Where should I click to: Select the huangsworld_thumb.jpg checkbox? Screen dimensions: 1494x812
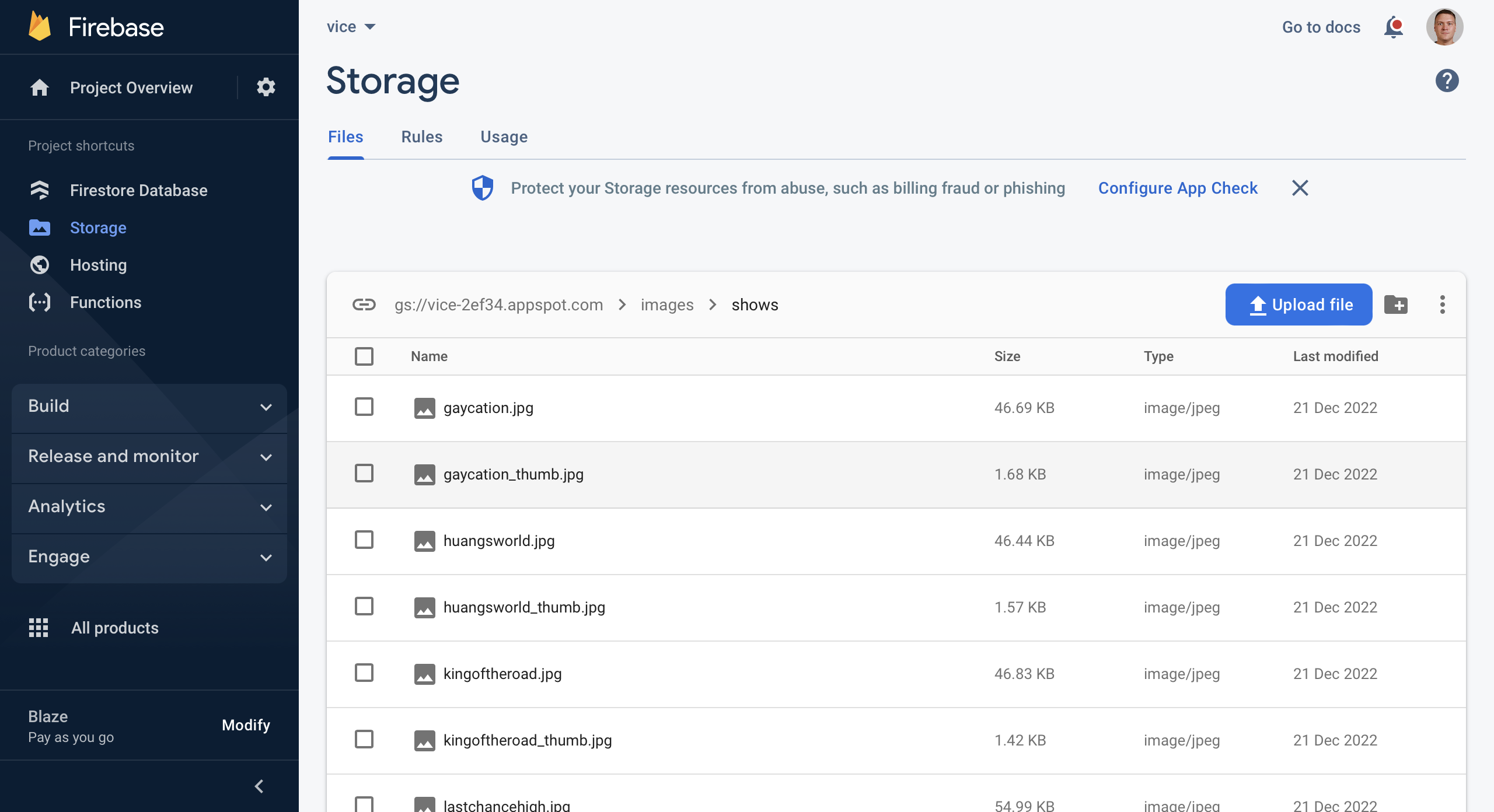click(x=364, y=607)
